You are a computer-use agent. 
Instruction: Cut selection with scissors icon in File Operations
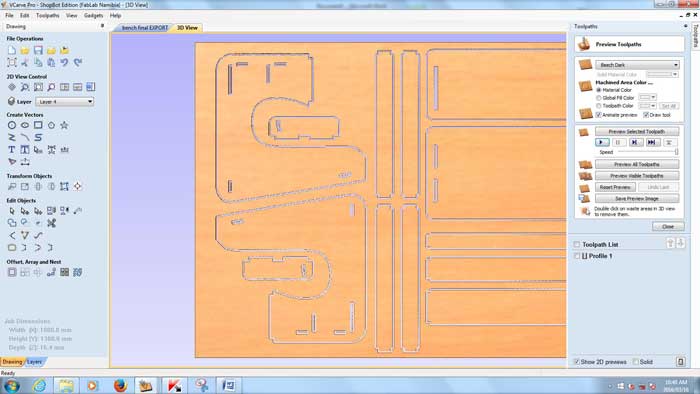25,62
